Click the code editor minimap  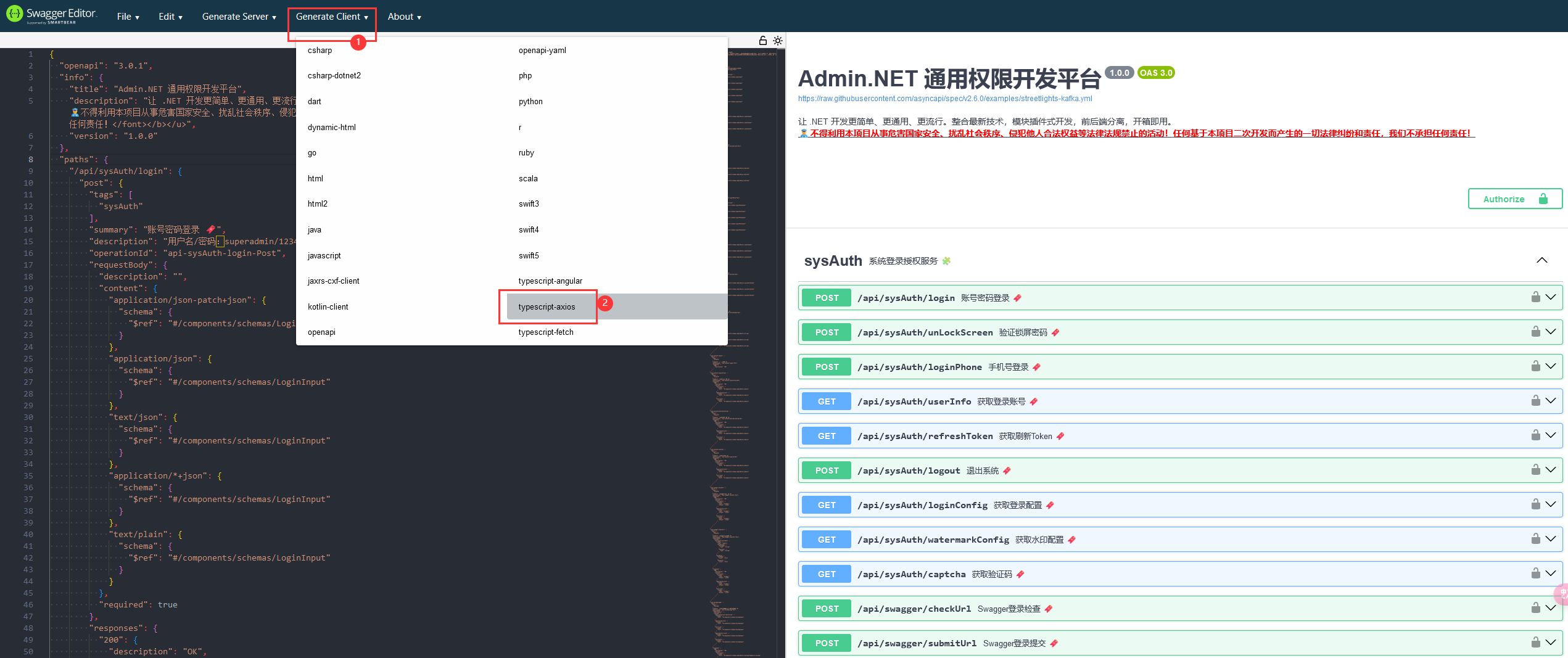(743, 352)
